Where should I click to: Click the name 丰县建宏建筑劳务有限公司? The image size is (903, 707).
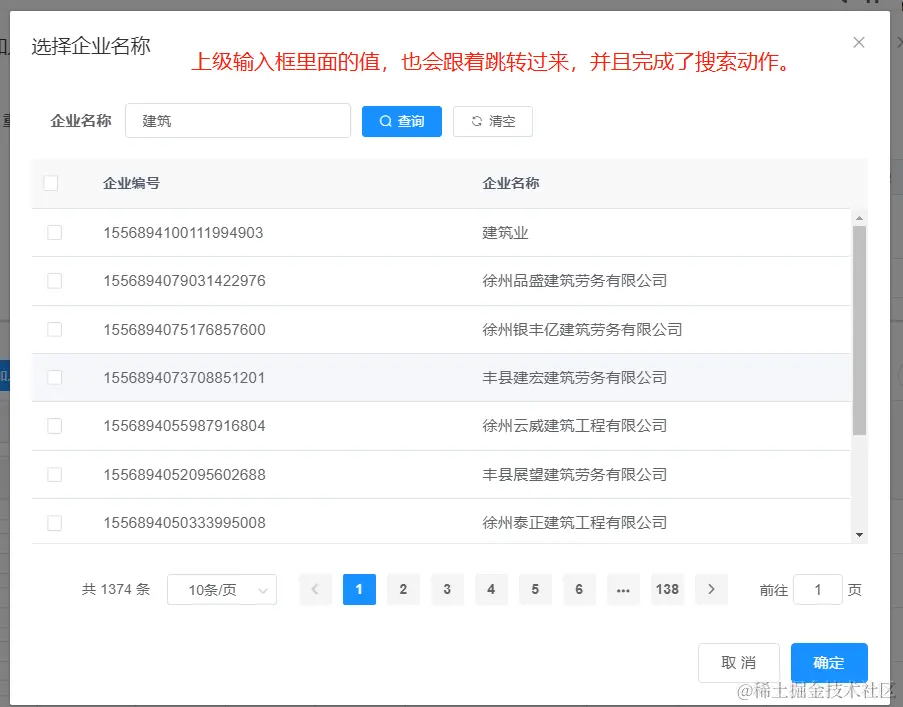pos(575,378)
